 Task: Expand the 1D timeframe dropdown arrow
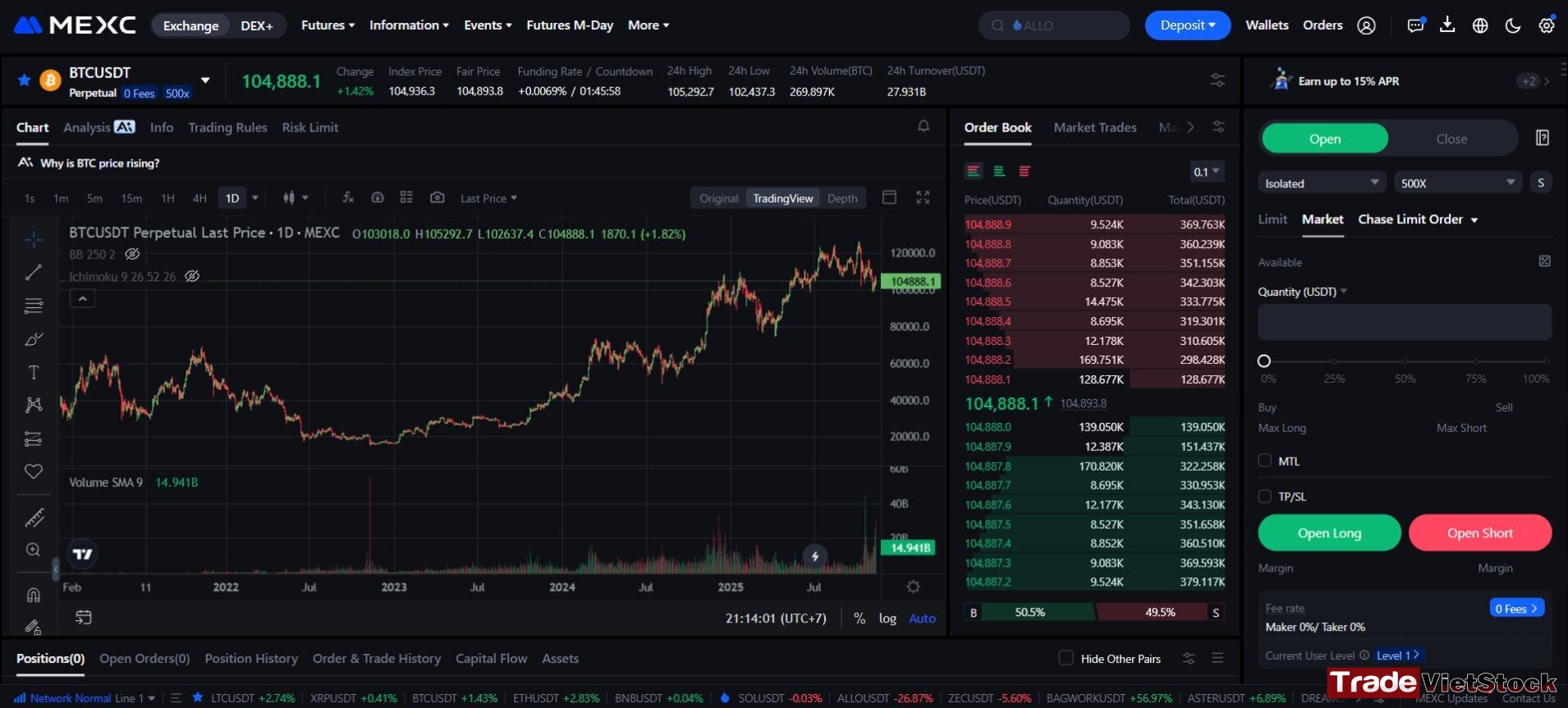(255, 198)
